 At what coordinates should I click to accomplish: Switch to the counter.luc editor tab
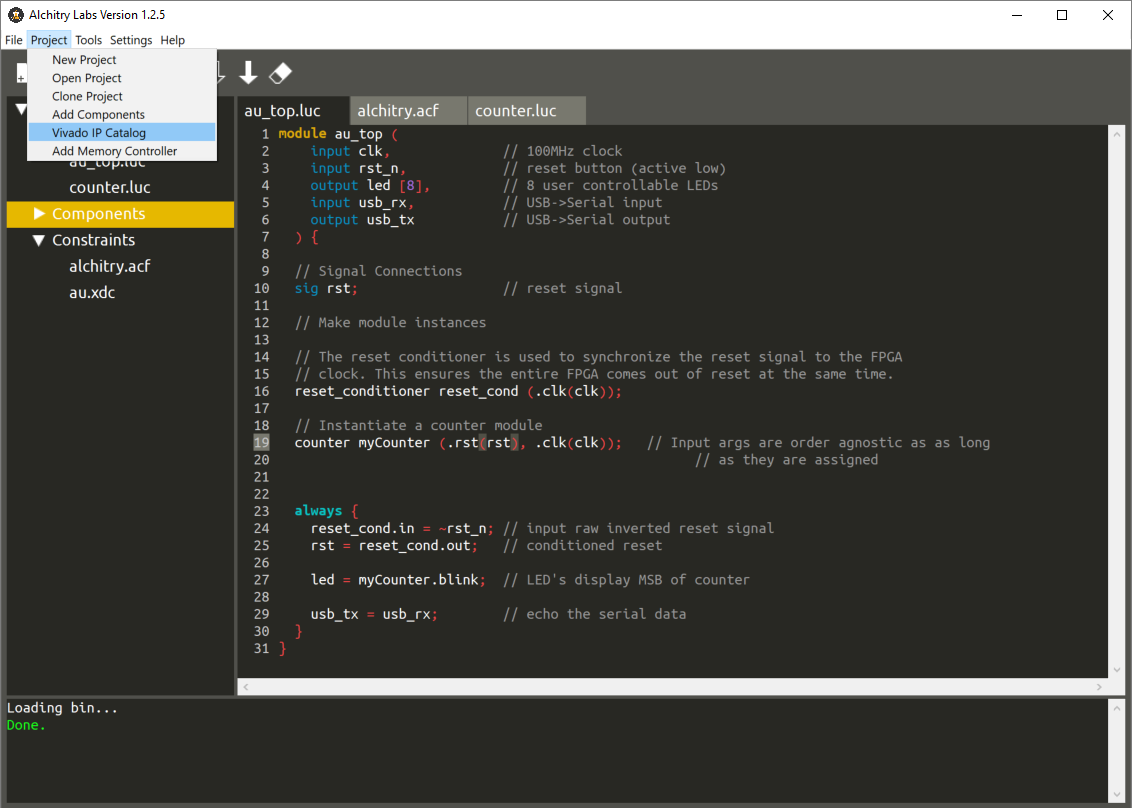[526, 110]
